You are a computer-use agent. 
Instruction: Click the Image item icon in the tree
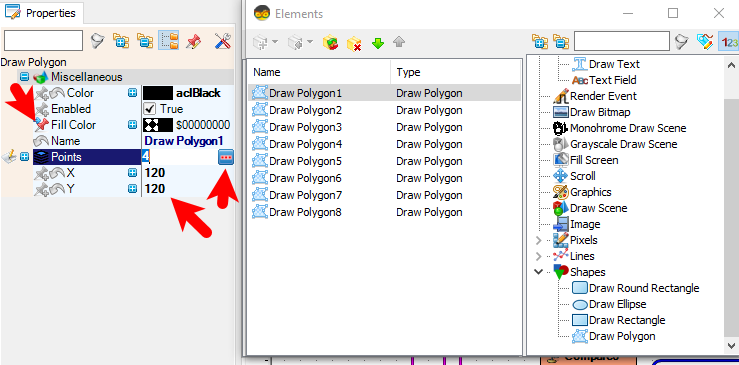561,224
